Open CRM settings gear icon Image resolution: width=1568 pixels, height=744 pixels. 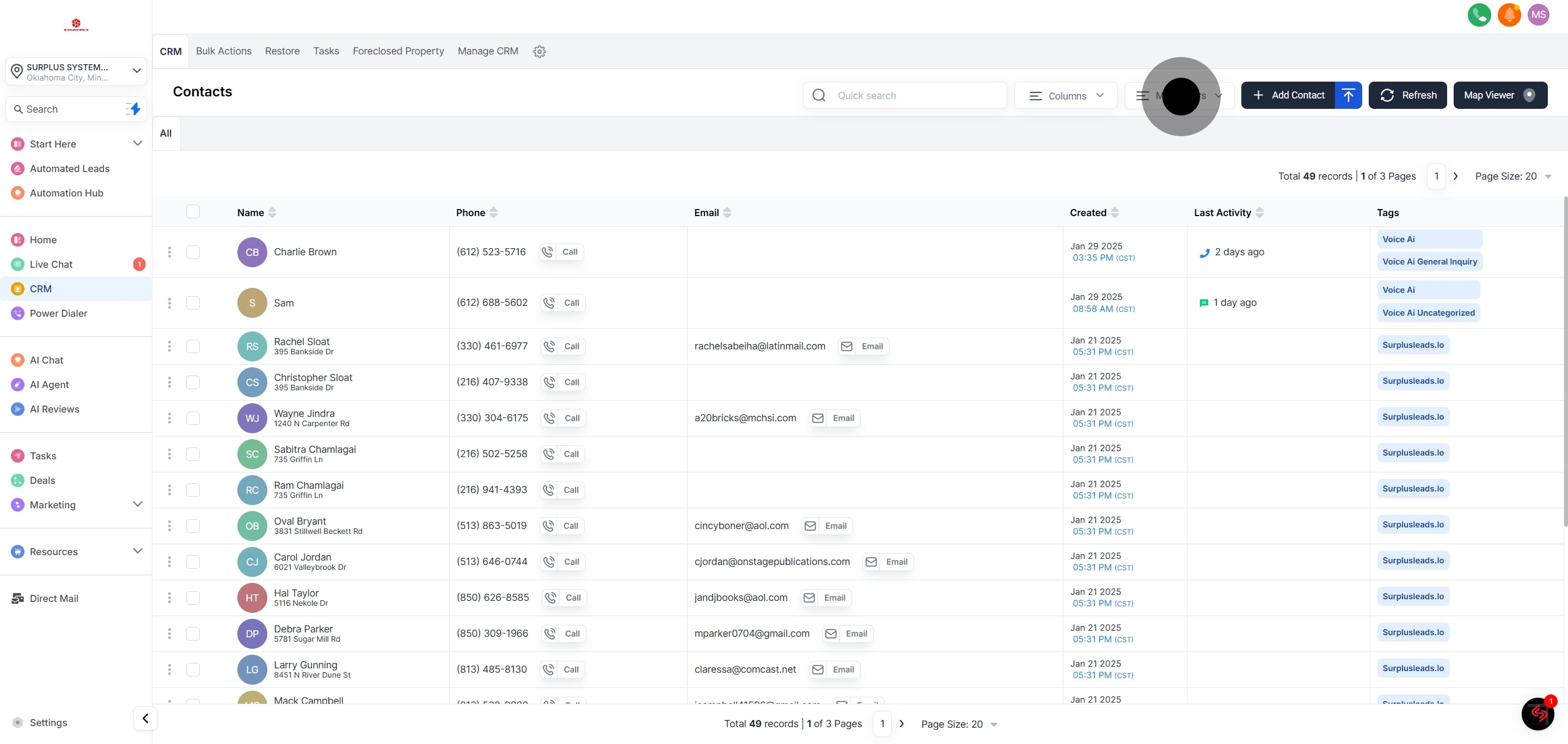[x=540, y=52]
